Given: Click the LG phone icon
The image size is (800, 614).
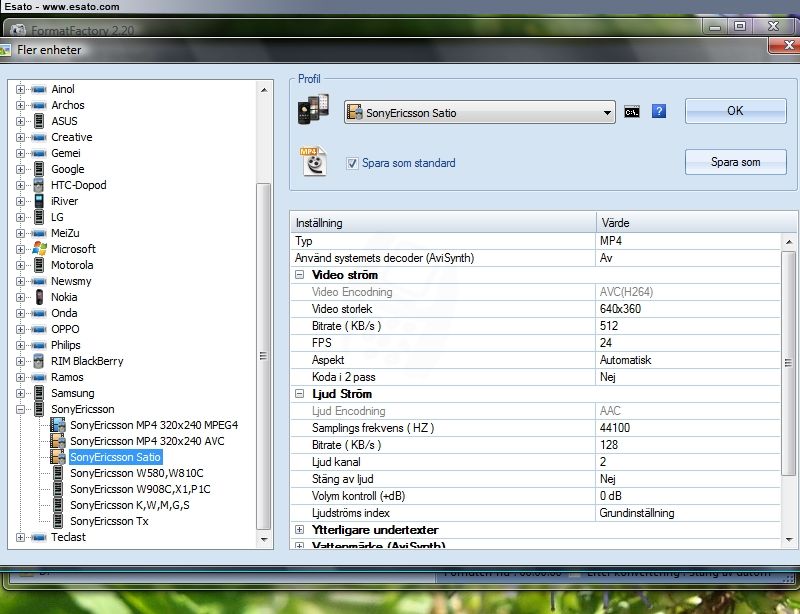Looking at the screenshot, I should coord(39,217).
